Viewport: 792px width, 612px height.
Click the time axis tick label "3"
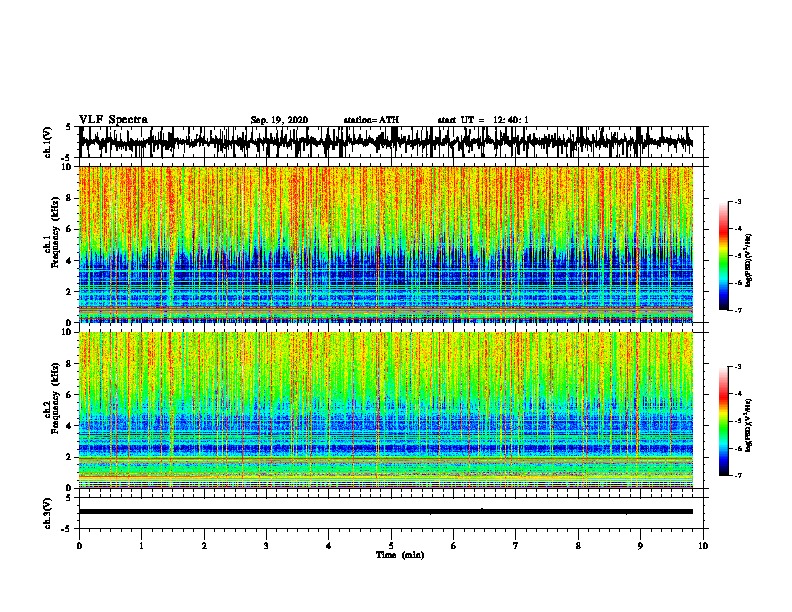tap(266, 546)
